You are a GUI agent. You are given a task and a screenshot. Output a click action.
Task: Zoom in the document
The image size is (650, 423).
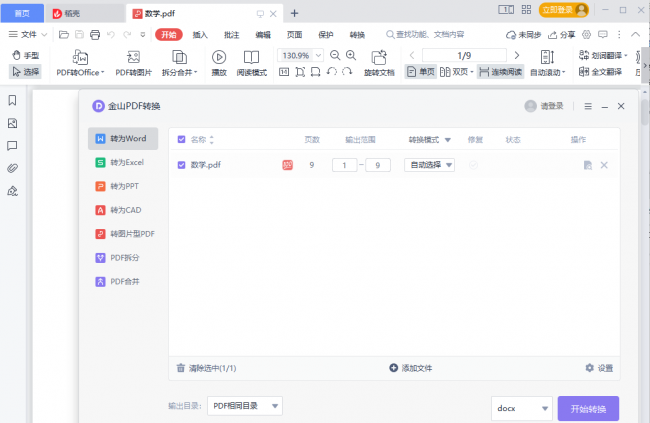click(351, 55)
